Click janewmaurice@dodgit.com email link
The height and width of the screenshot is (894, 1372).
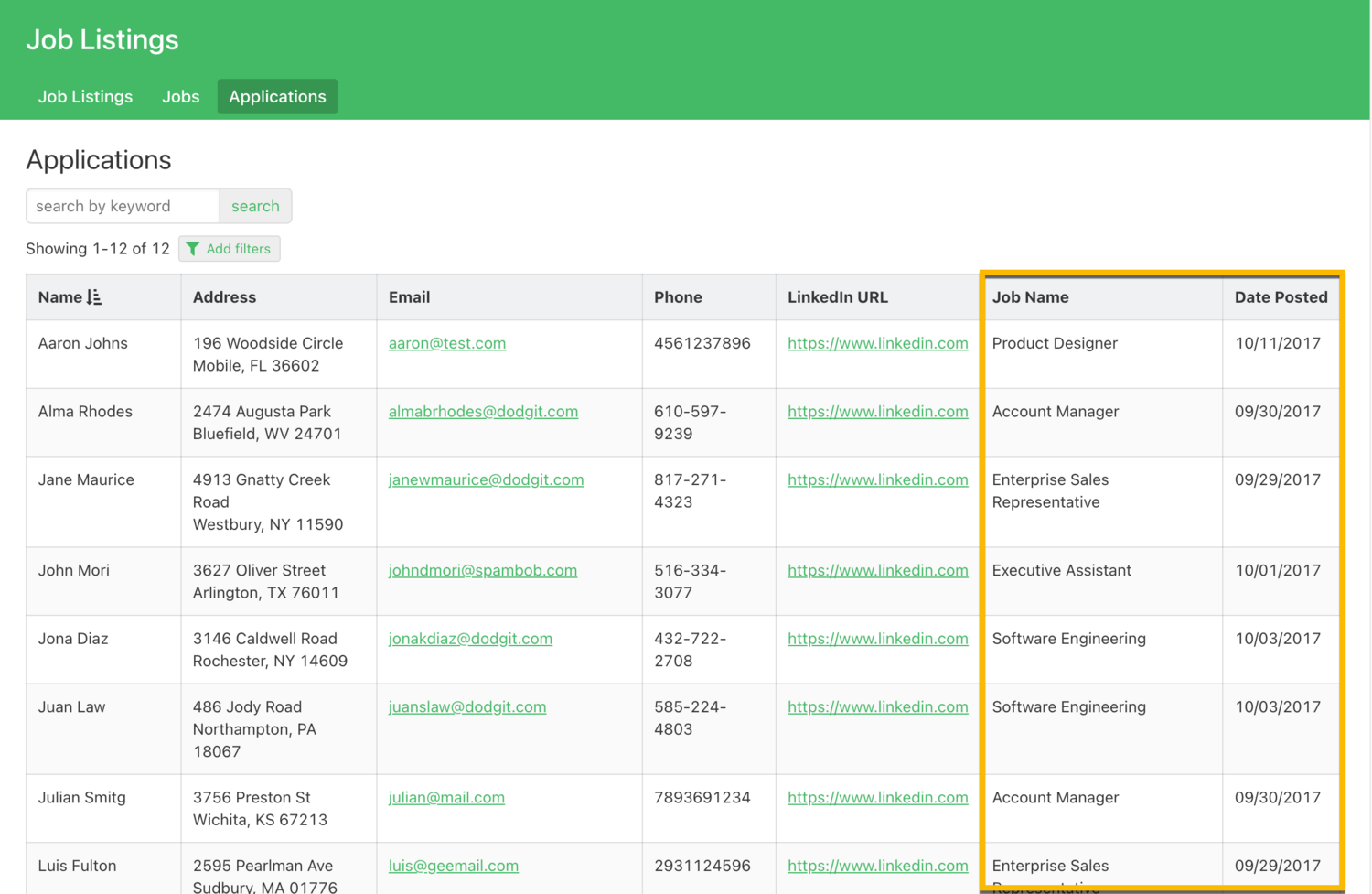(486, 479)
